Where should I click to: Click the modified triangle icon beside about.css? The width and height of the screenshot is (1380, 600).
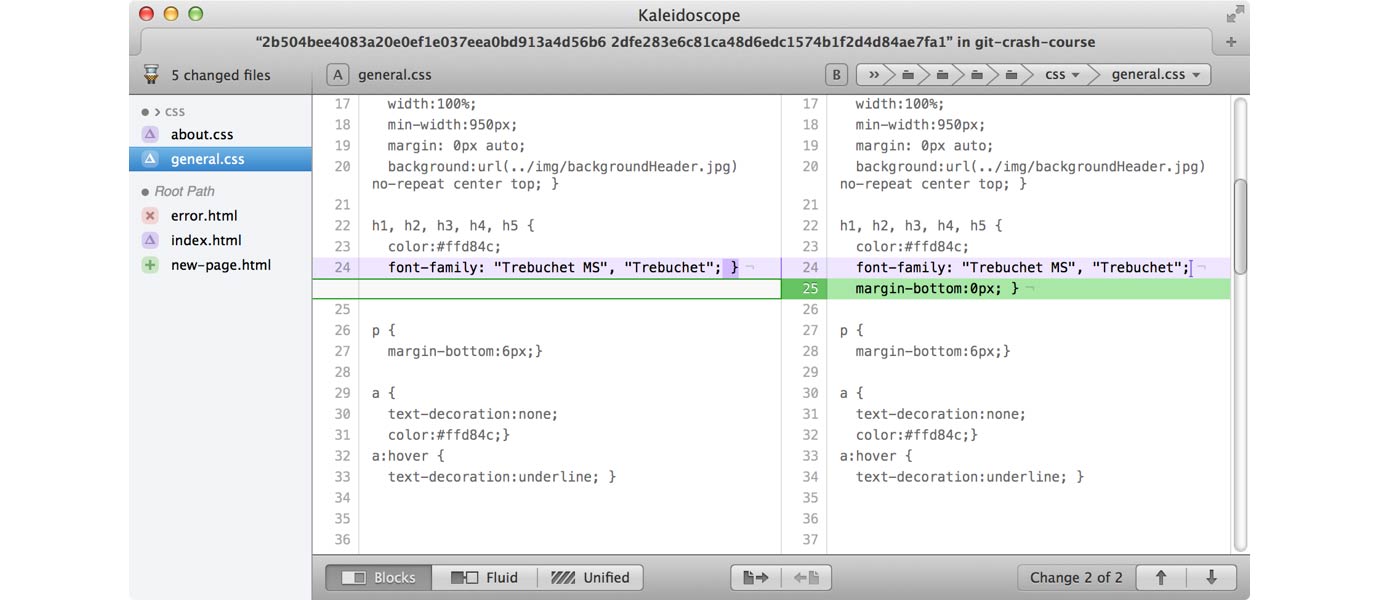(x=152, y=134)
